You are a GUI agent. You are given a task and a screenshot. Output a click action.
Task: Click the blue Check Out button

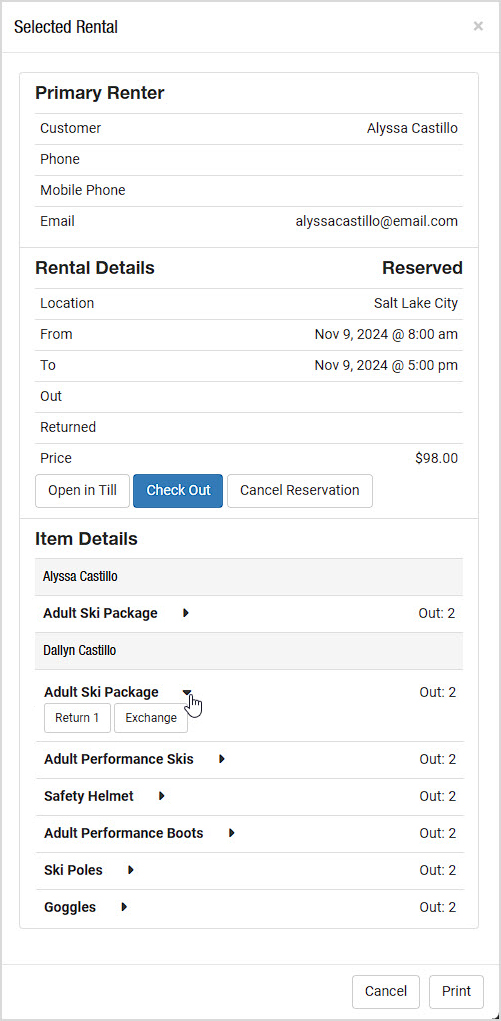click(x=178, y=490)
